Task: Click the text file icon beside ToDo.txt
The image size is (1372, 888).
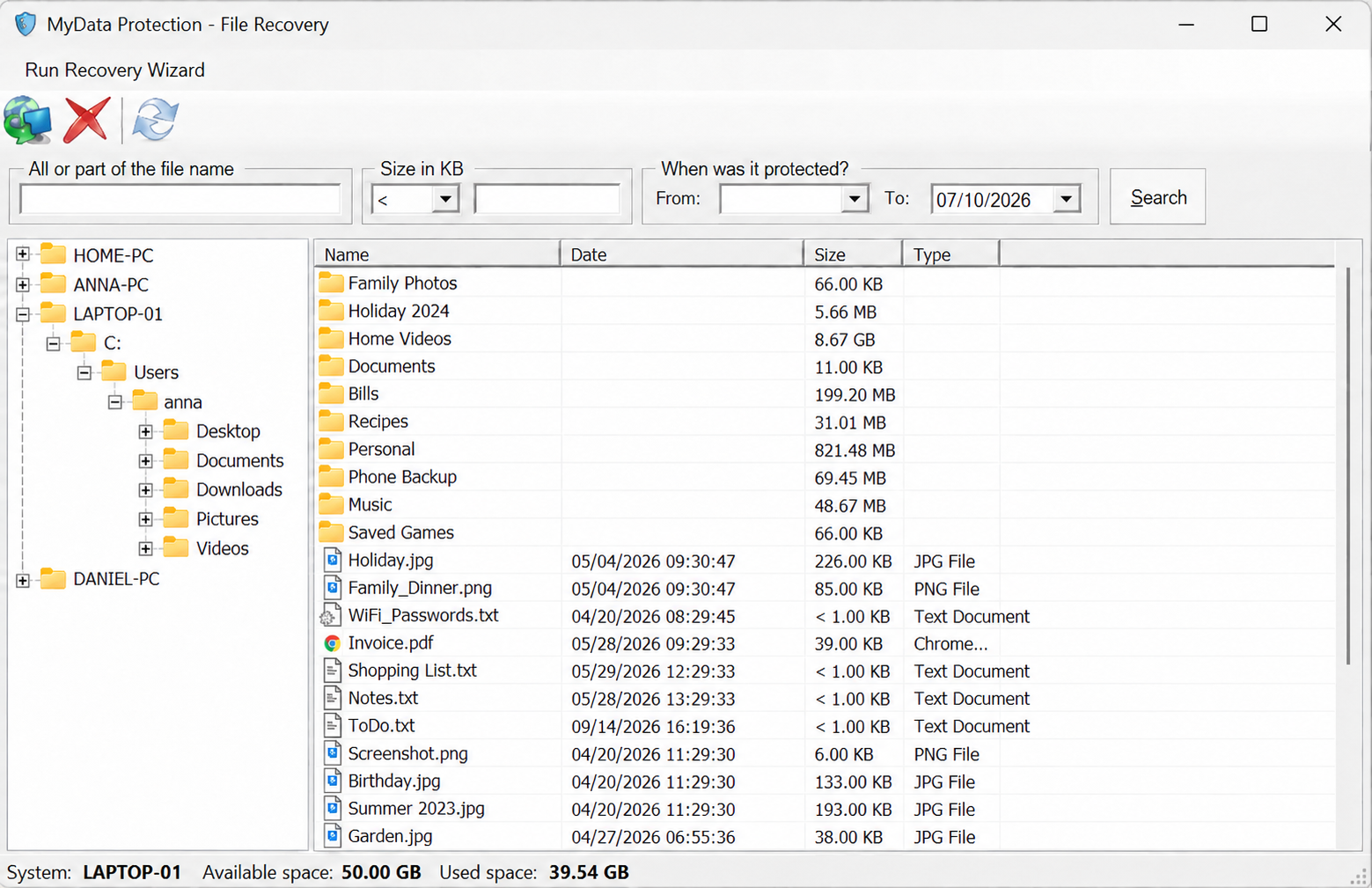Action: [x=332, y=726]
